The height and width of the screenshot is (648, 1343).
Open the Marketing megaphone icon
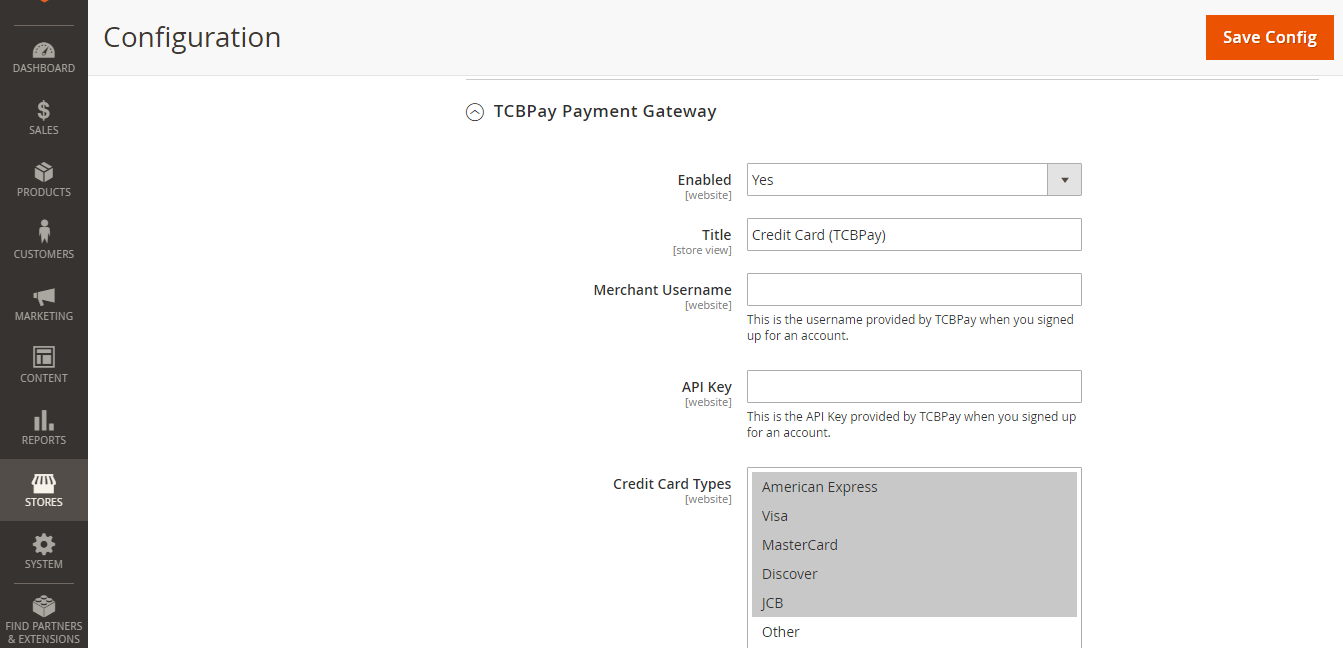tap(44, 297)
